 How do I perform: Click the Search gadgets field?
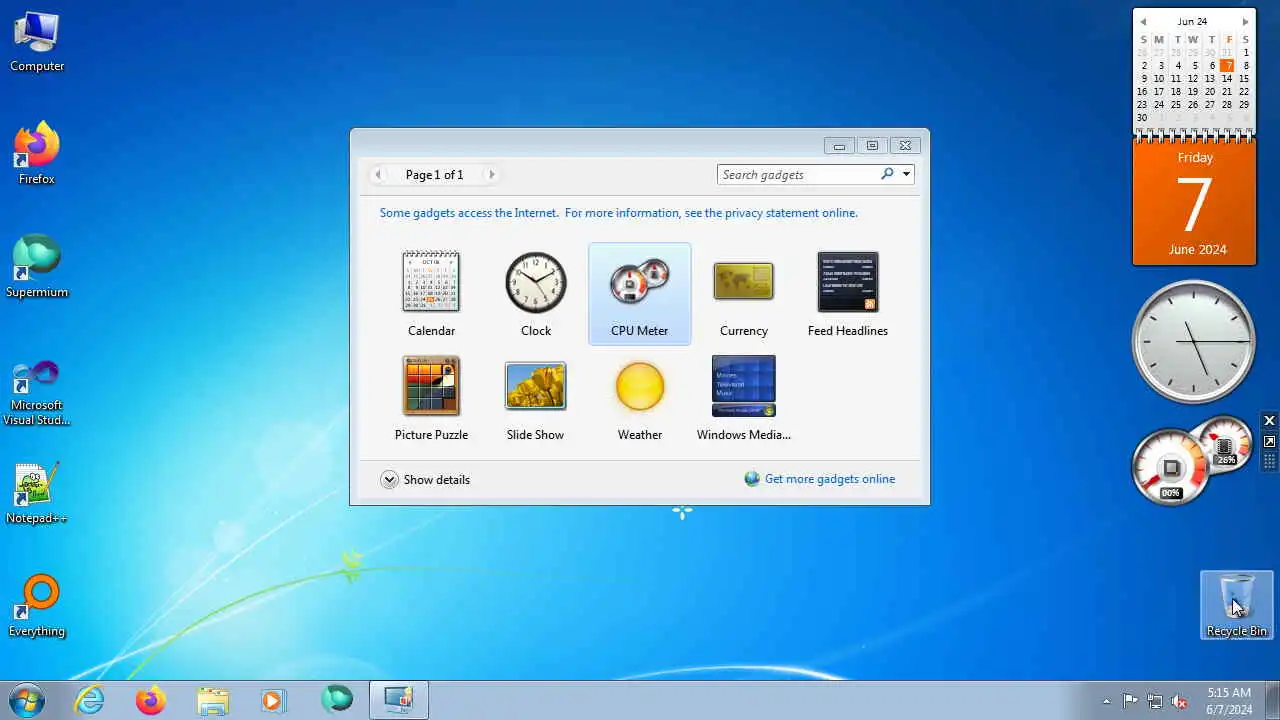click(x=798, y=174)
